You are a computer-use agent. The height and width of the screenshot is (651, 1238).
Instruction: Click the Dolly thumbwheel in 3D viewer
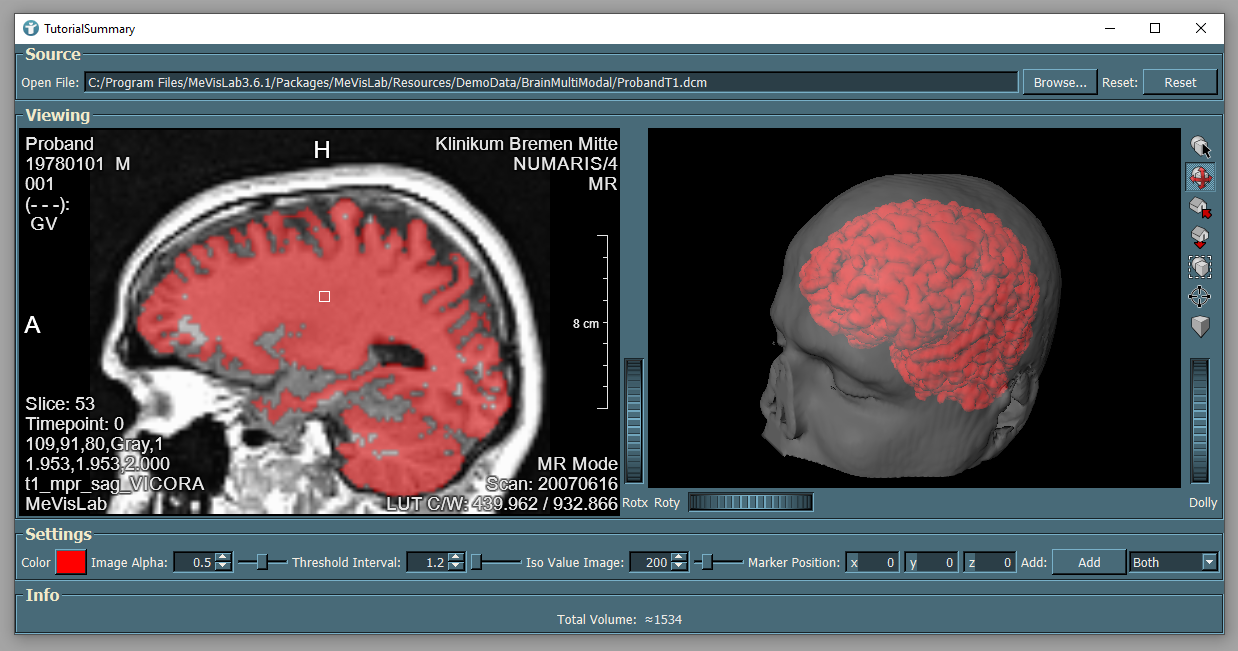1199,421
